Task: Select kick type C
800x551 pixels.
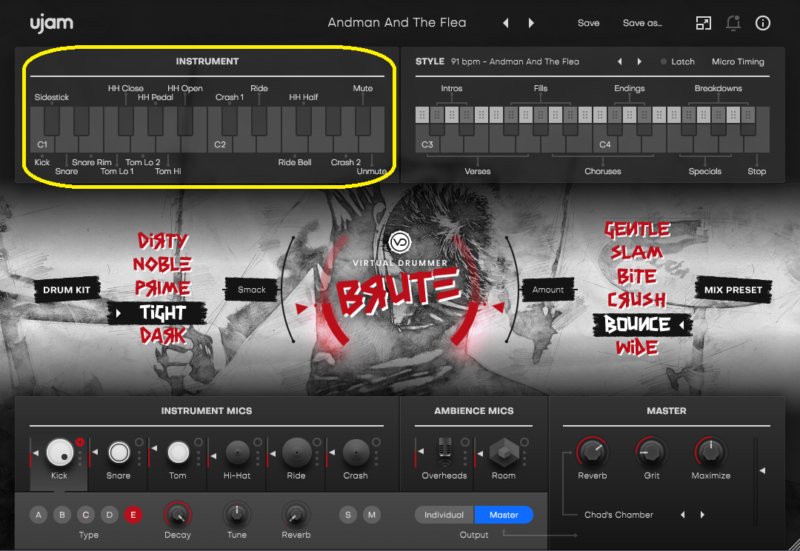Action: 86,515
